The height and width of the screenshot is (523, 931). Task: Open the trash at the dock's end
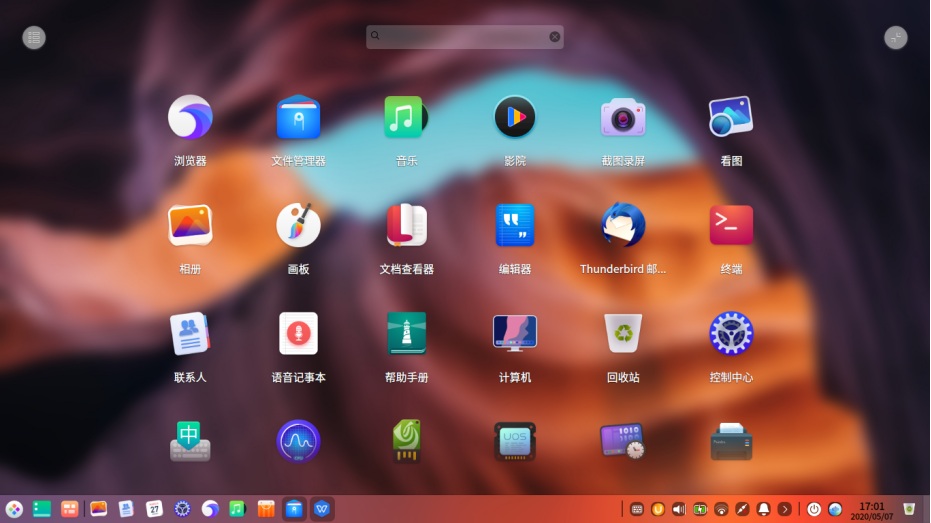(x=909, y=509)
